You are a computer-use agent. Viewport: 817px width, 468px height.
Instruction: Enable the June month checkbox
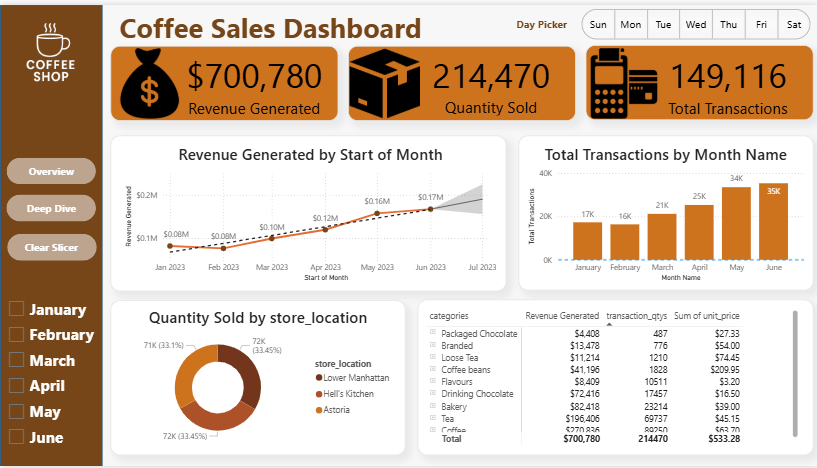coord(16,437)
